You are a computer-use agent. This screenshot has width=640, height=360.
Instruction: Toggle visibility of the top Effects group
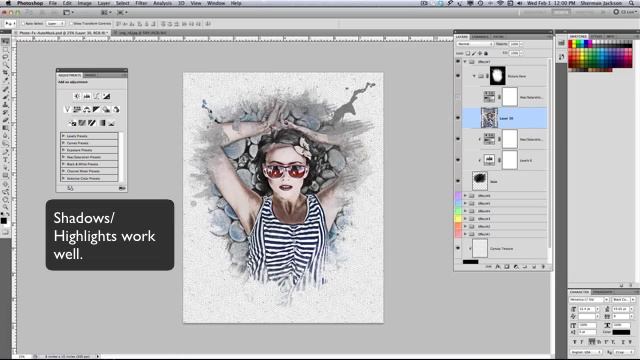[458, 62]
